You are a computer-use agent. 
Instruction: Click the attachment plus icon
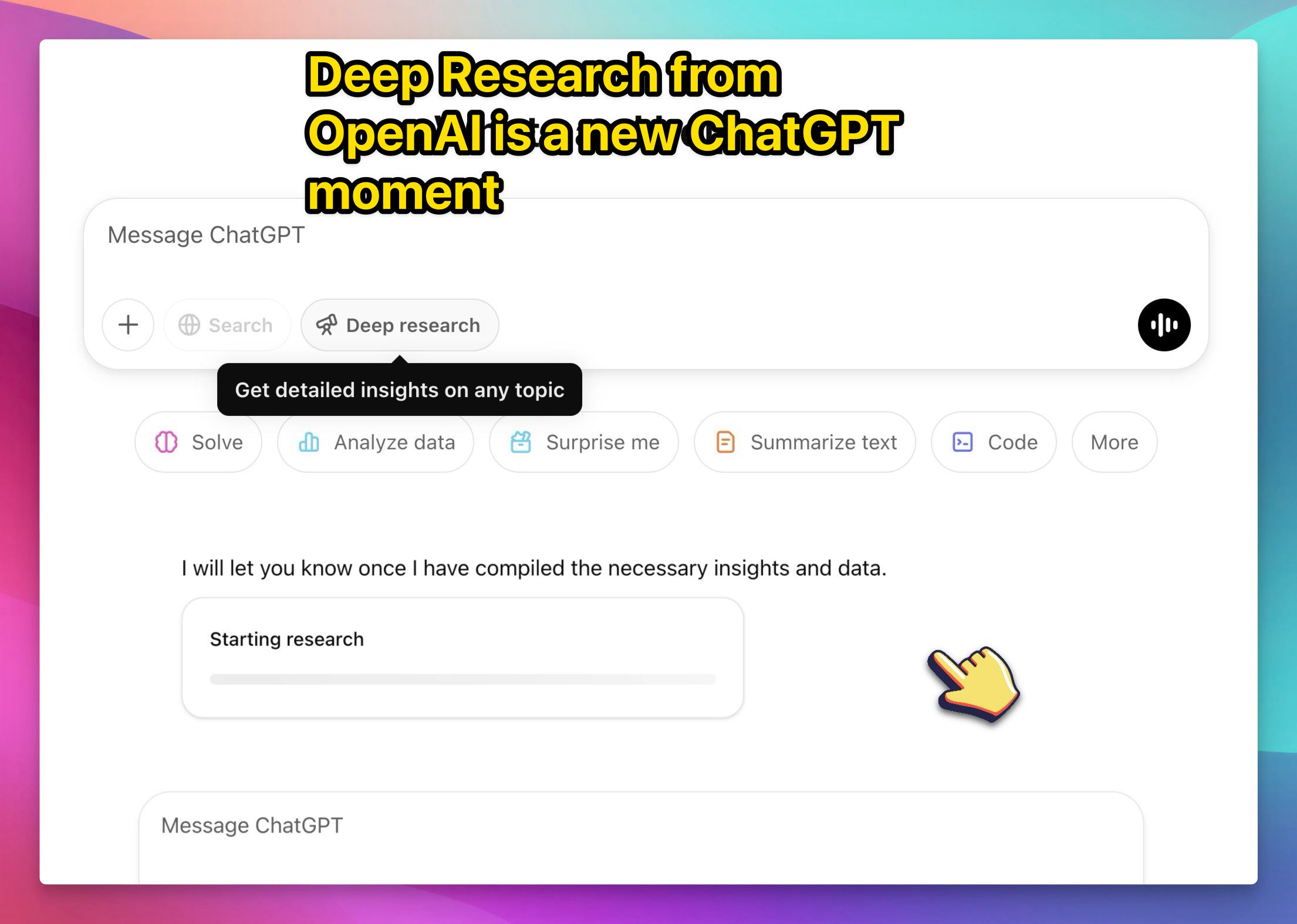[128, 324]
